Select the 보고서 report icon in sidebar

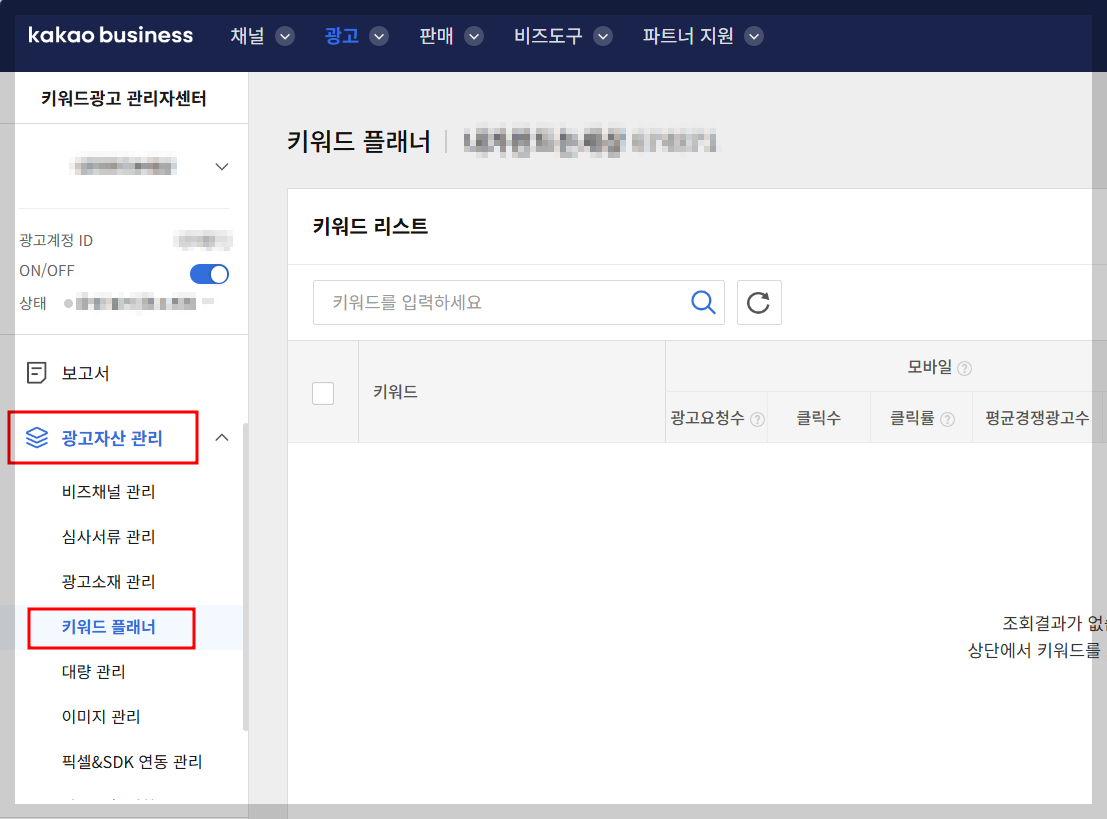39,371
